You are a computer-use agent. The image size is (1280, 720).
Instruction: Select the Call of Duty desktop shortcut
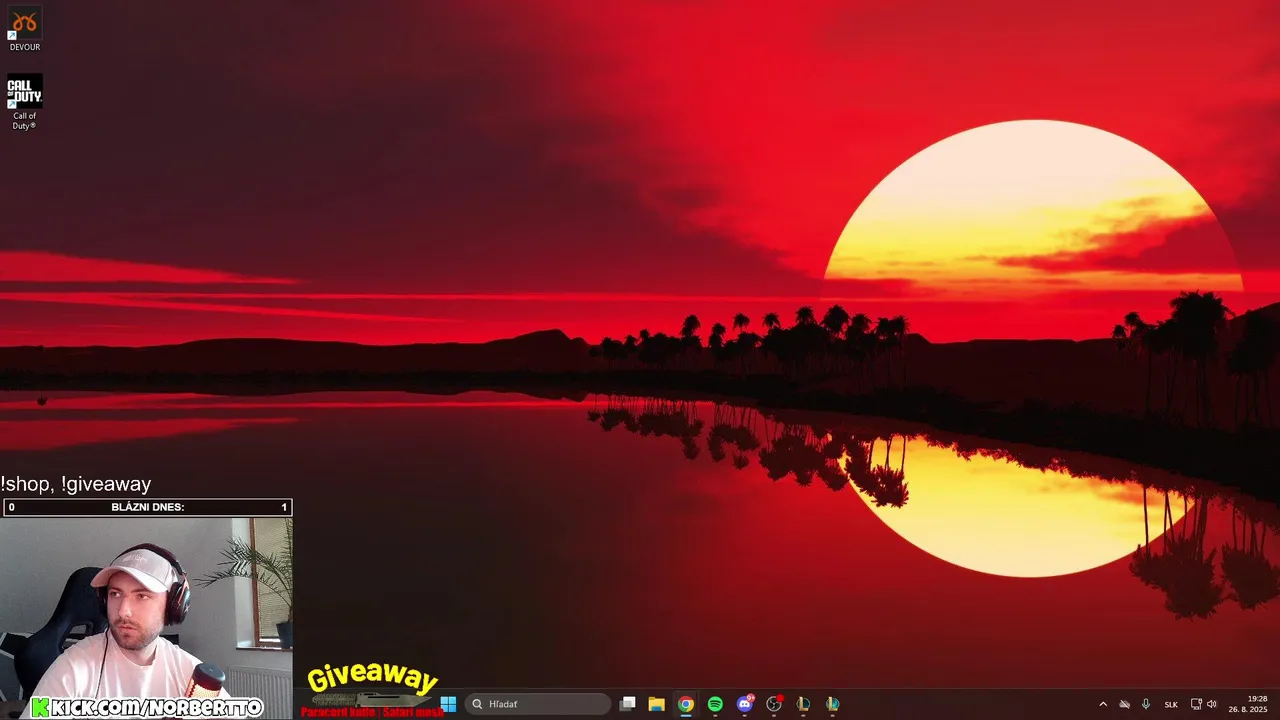[x=25, y=102]
